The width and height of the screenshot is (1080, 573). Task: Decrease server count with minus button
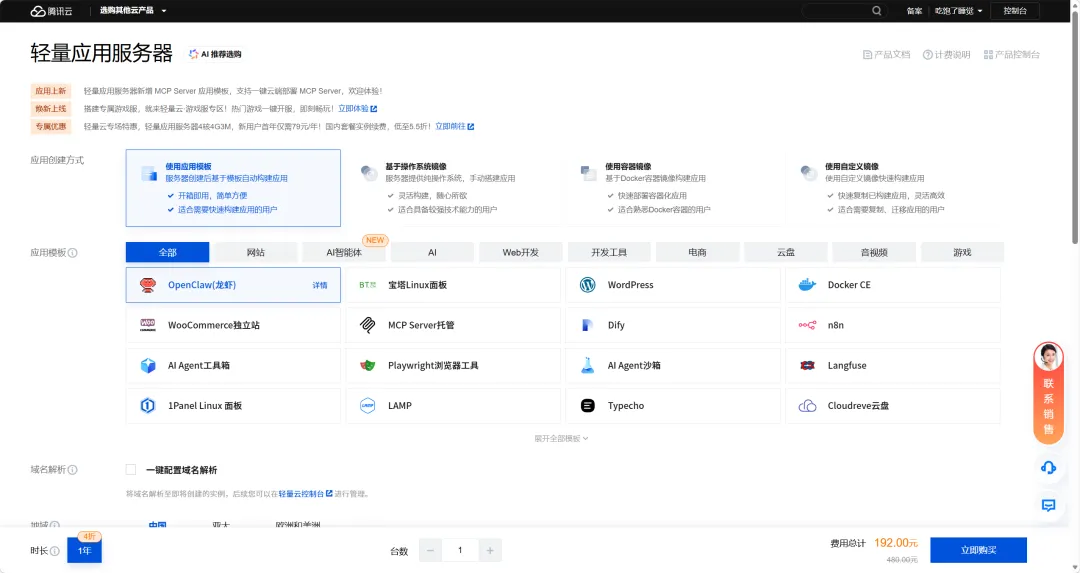pyautogui.click(x=430, y=550)
